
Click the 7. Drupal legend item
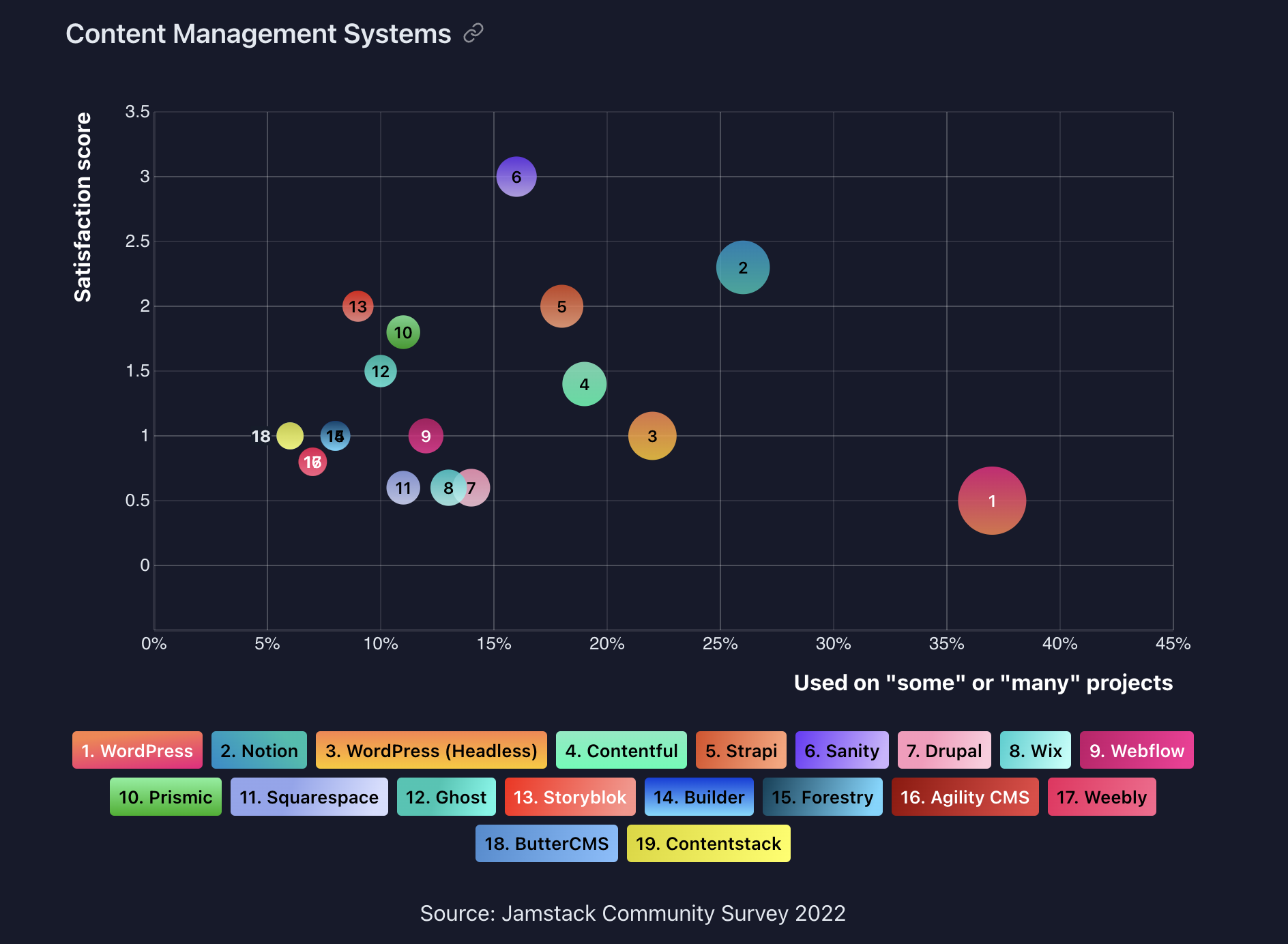(x=944, y=750)
